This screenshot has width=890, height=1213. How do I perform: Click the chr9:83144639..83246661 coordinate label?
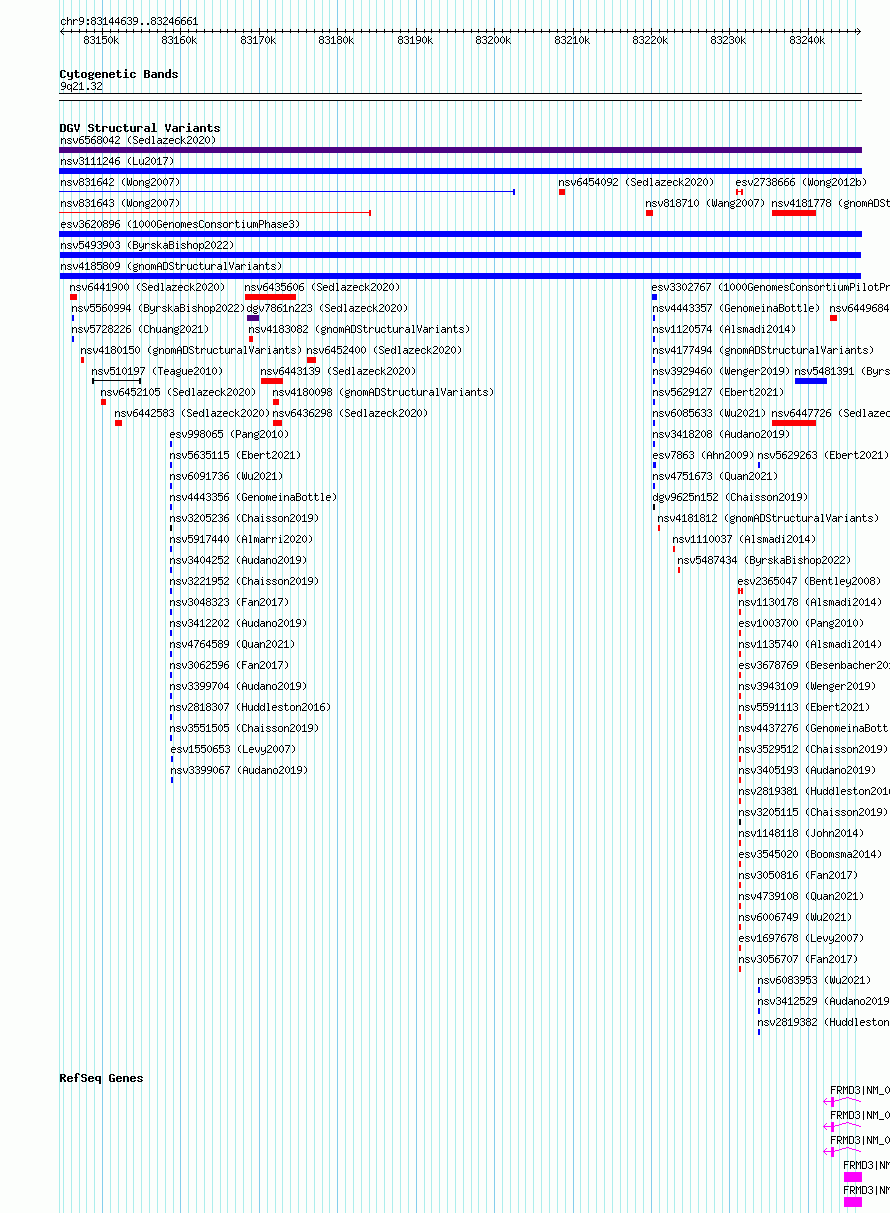click(129, 21)
